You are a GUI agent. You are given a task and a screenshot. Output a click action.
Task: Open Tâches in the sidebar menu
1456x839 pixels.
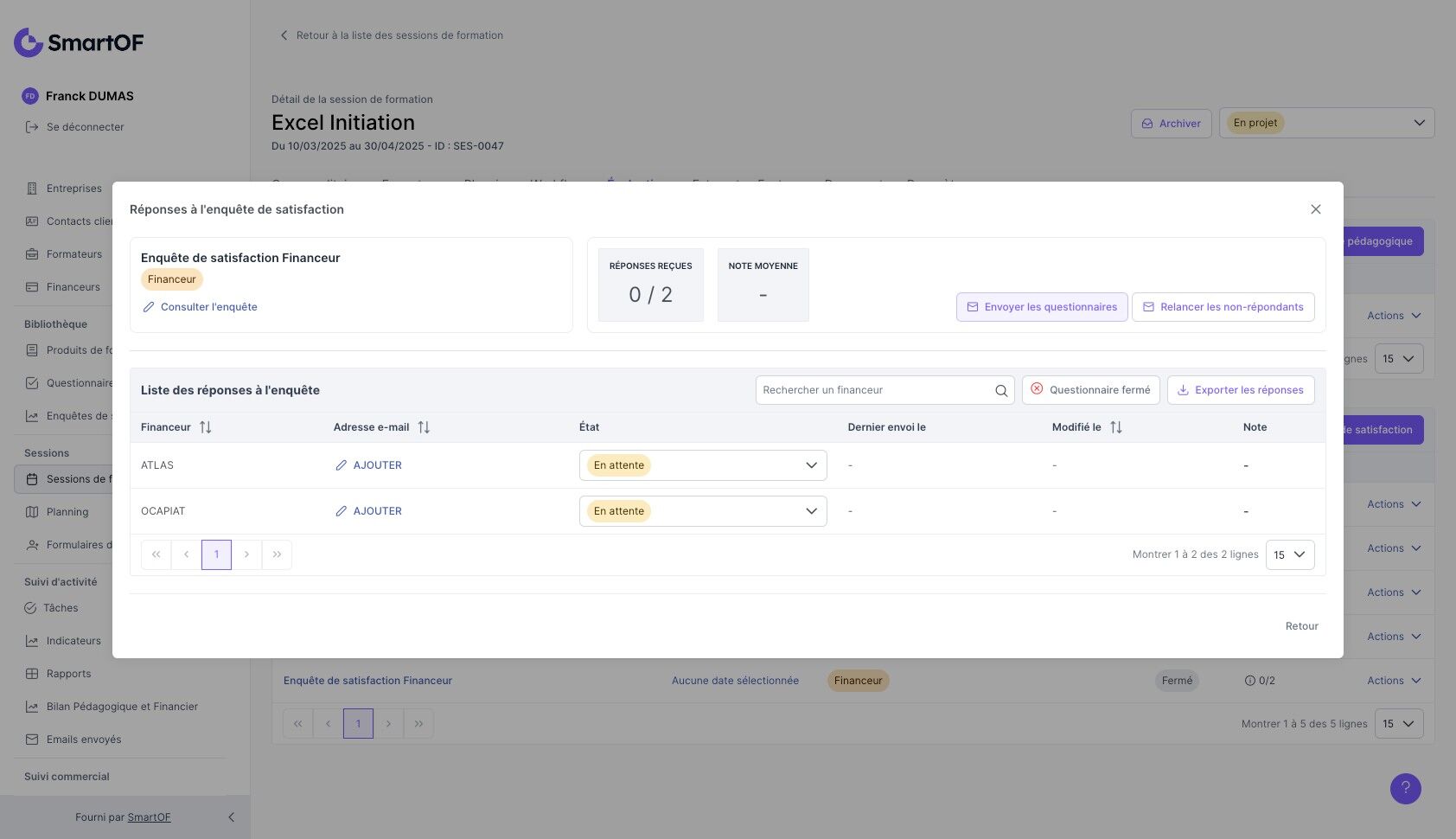pos(61,608)
